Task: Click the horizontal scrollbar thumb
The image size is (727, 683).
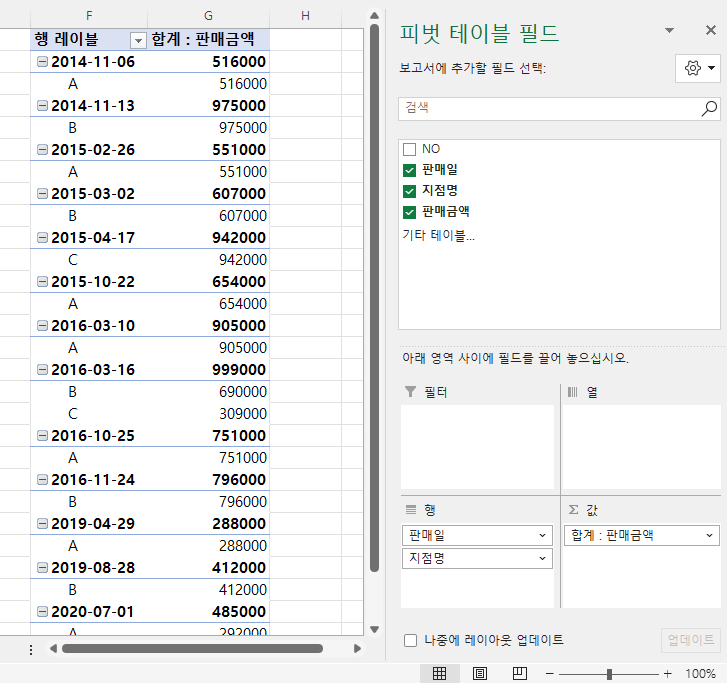Action: pyautogui.click(x=192, y=648)
